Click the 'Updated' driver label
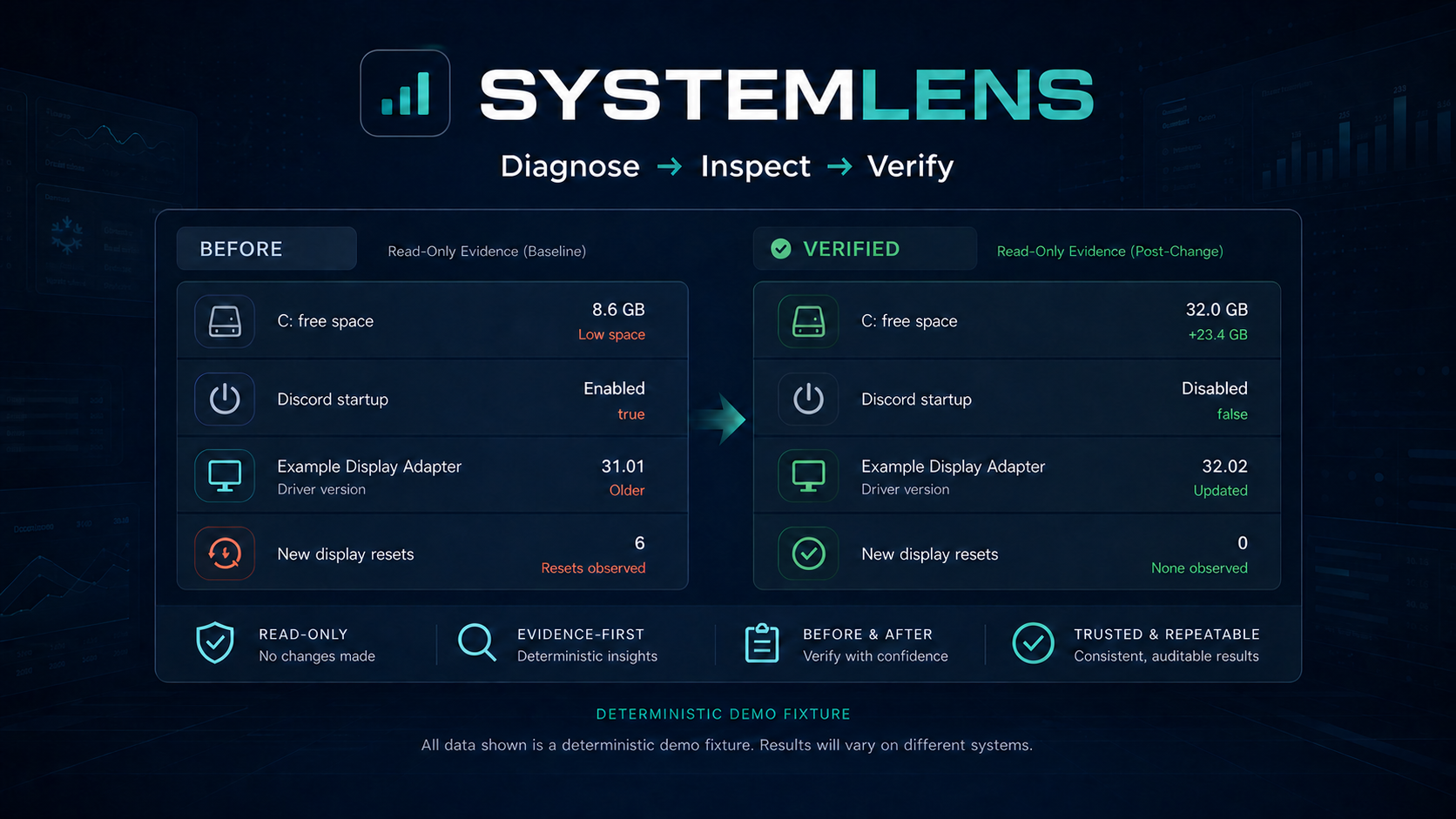 [1220, 490]
